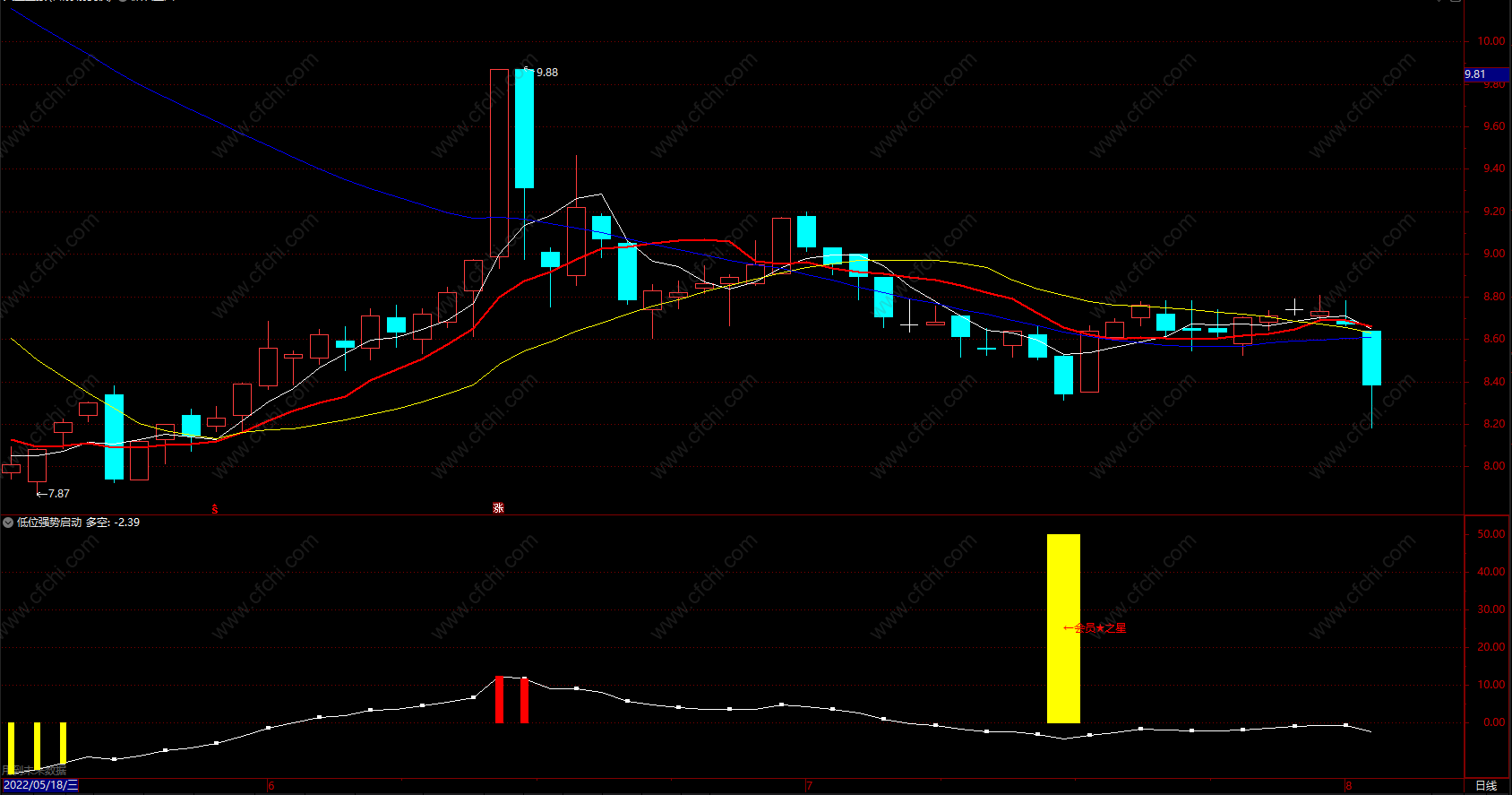Image resolution: width=1512 pixels, height=795 pixels.
Task: Click the 2022/05/18/三 date label
Action: pos(40,785)
